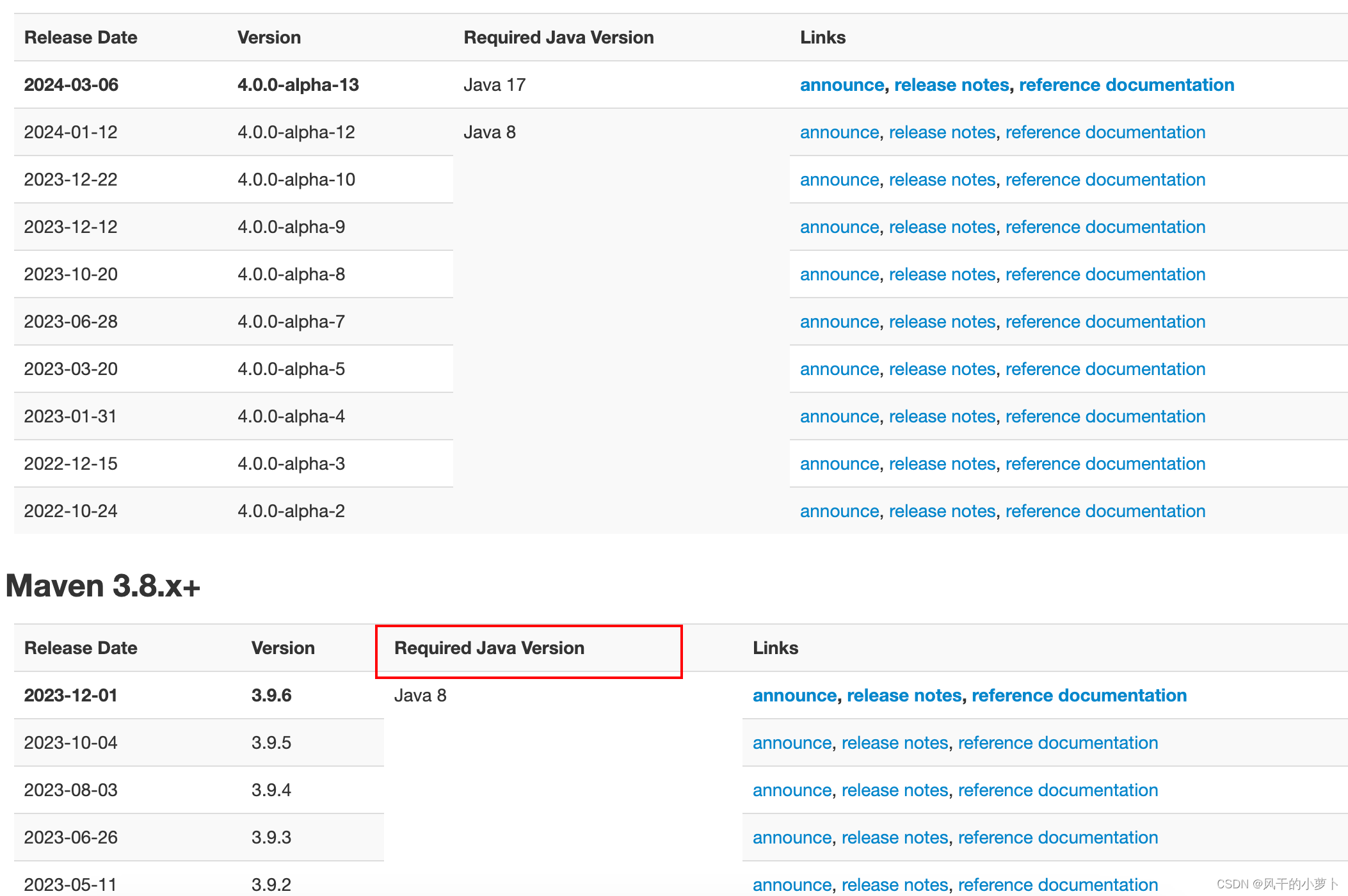Open announce link for Maven 3.9.2
Viewport: 1348px width, 896px height.
(792, 884)
